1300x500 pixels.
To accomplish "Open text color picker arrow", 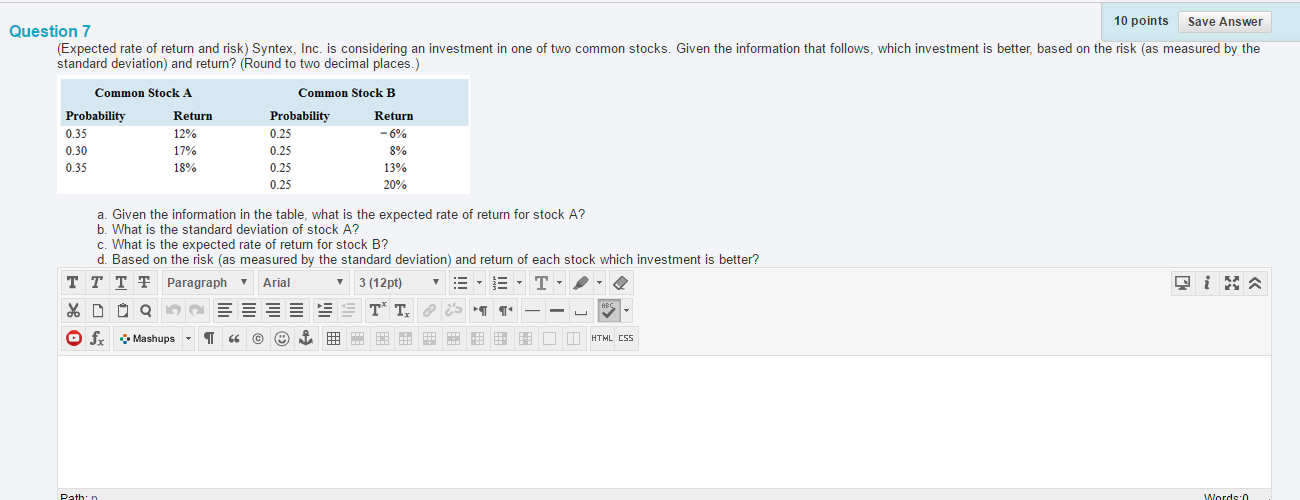I will (x=558, y=283).
